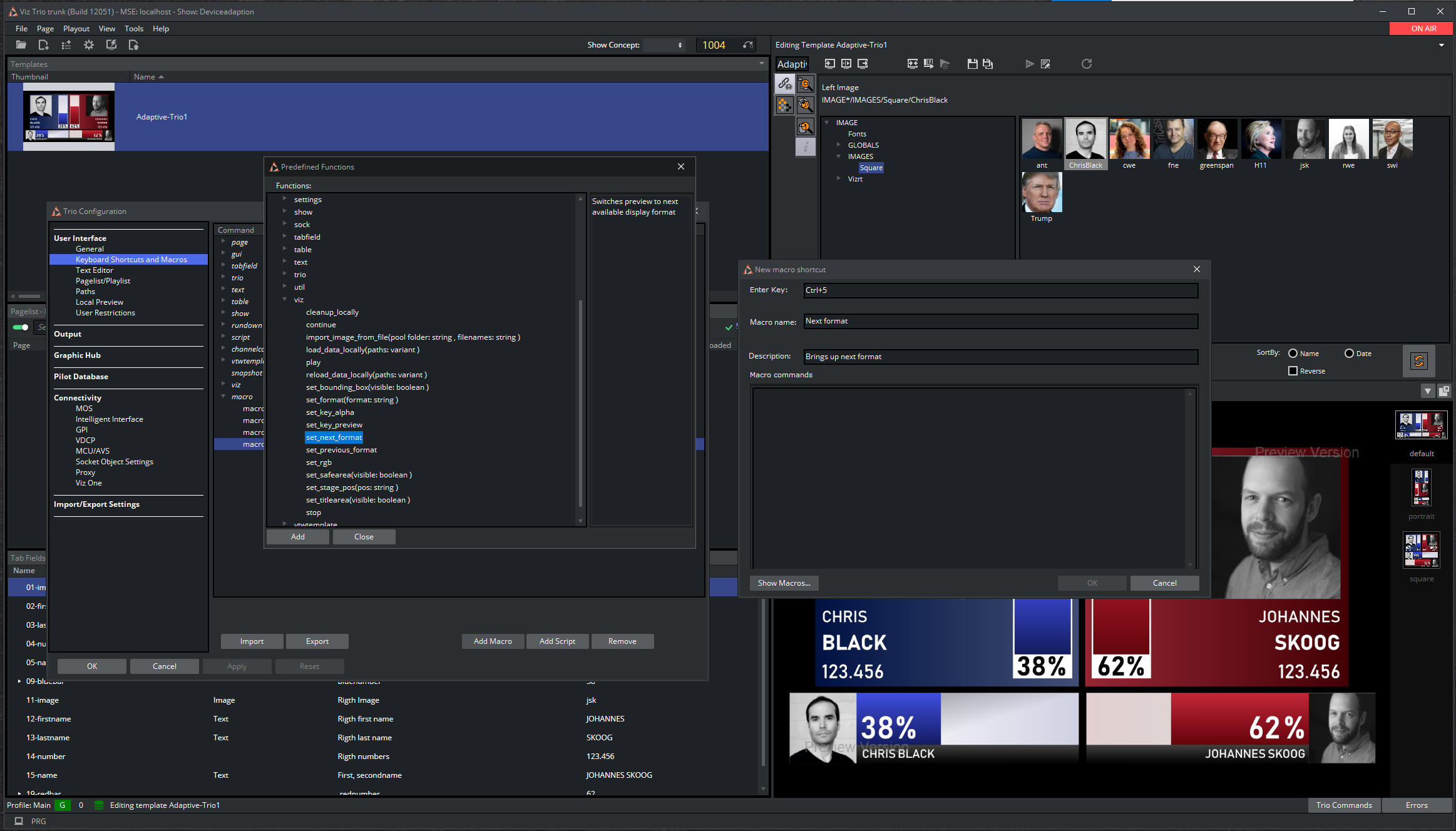Click the orange pixel pattern icon

784,105
